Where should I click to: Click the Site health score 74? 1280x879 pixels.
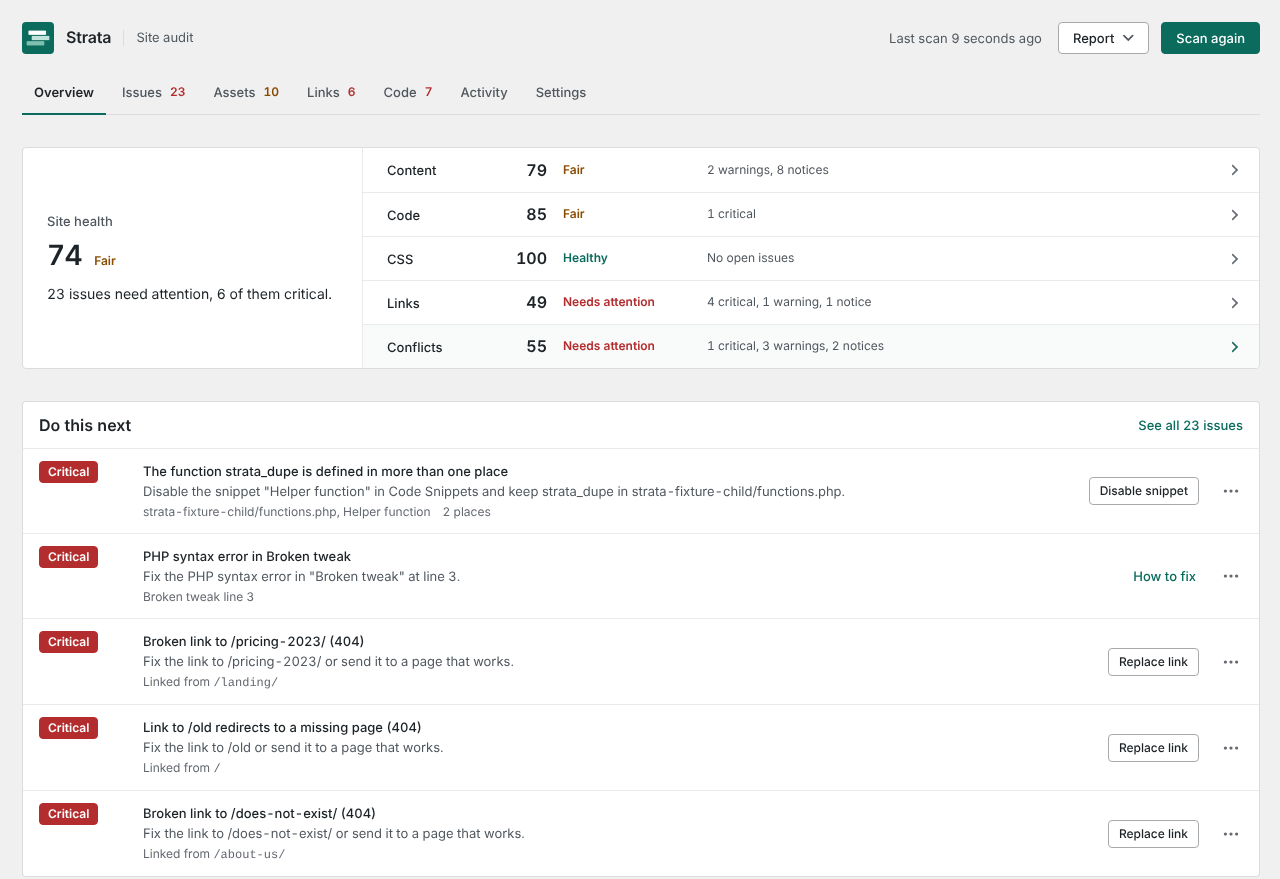pos(65,256)
